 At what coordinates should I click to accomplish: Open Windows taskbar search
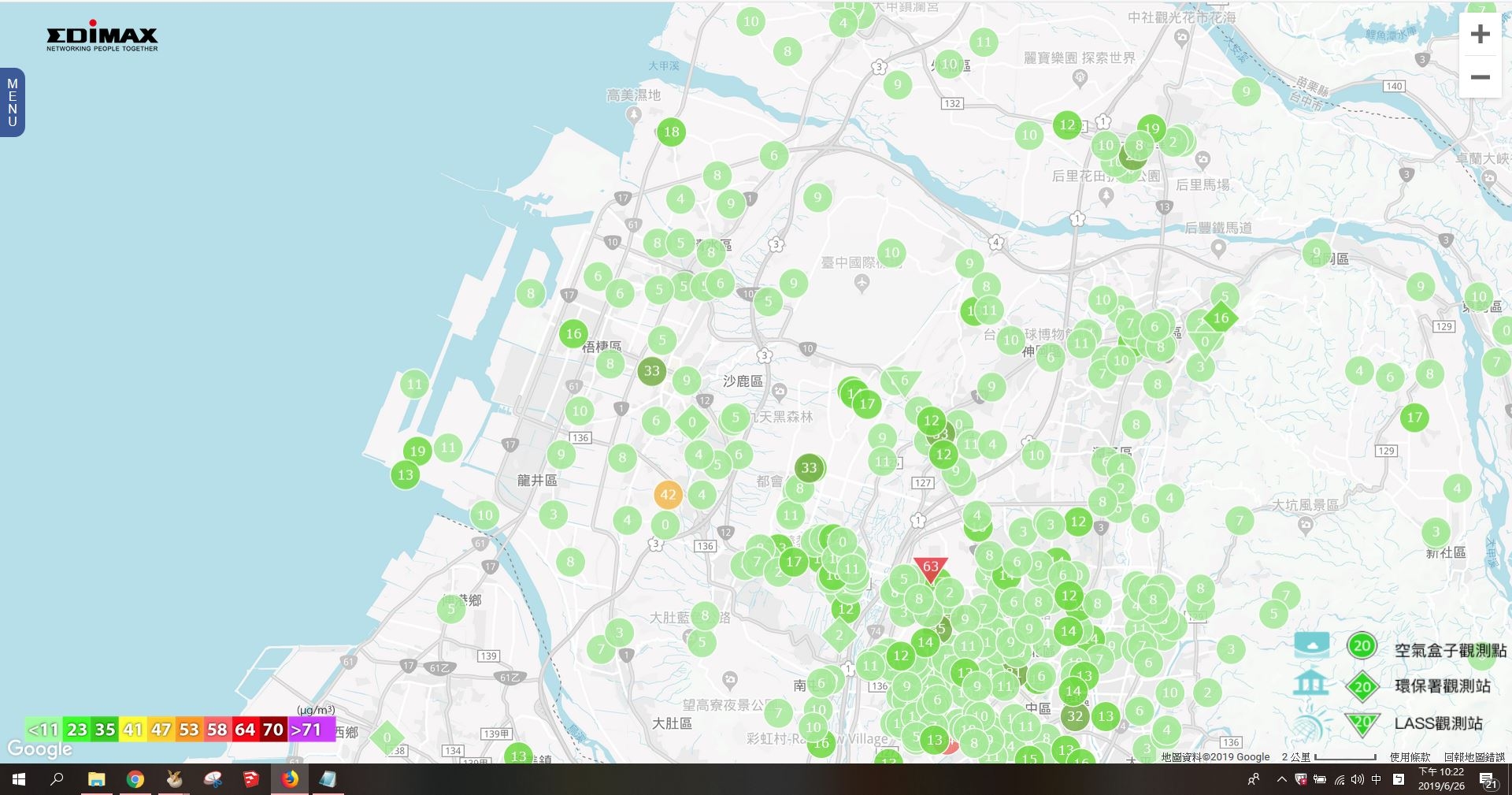[x=57, y=779]
